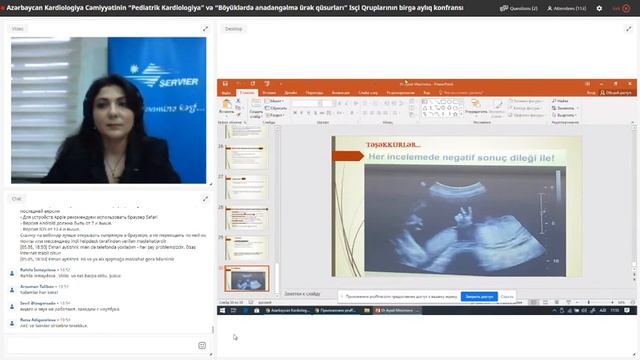Open Task View on the taskbar
Image resolution: width=640 pixels, height=360 pixels.
234,311
